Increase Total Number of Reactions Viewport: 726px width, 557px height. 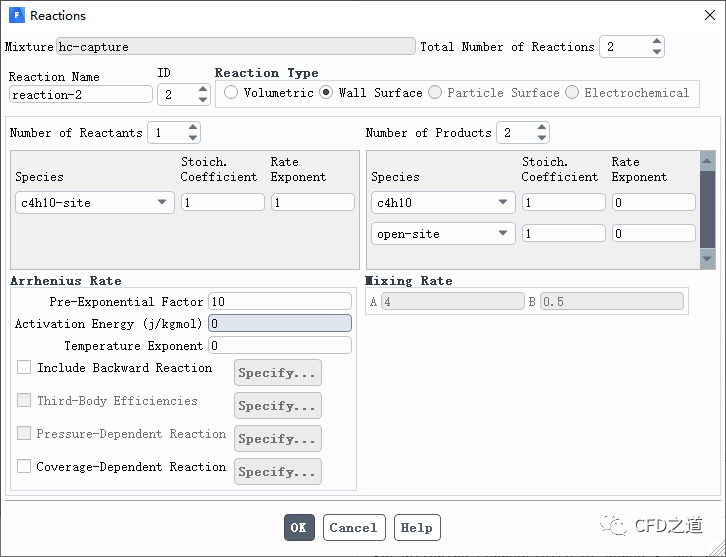656,42
